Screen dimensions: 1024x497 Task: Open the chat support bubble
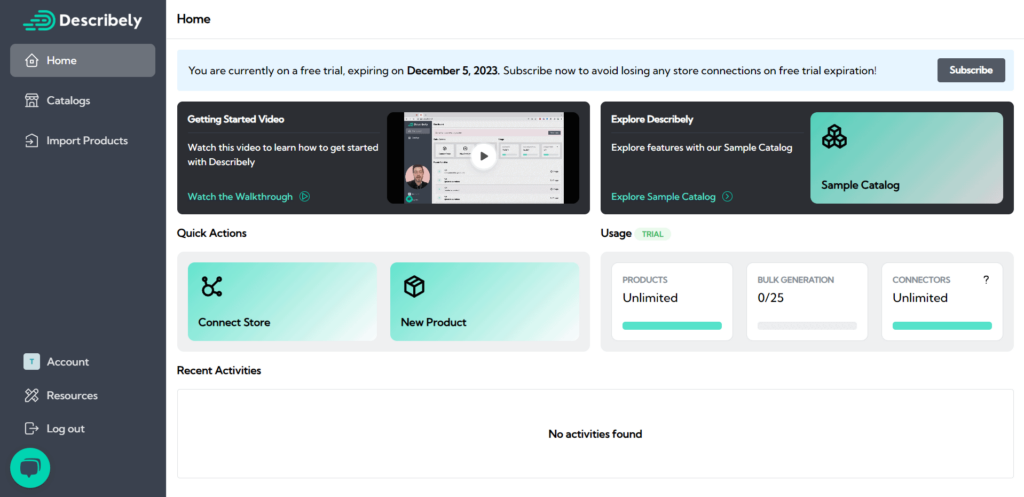[30, 468]
